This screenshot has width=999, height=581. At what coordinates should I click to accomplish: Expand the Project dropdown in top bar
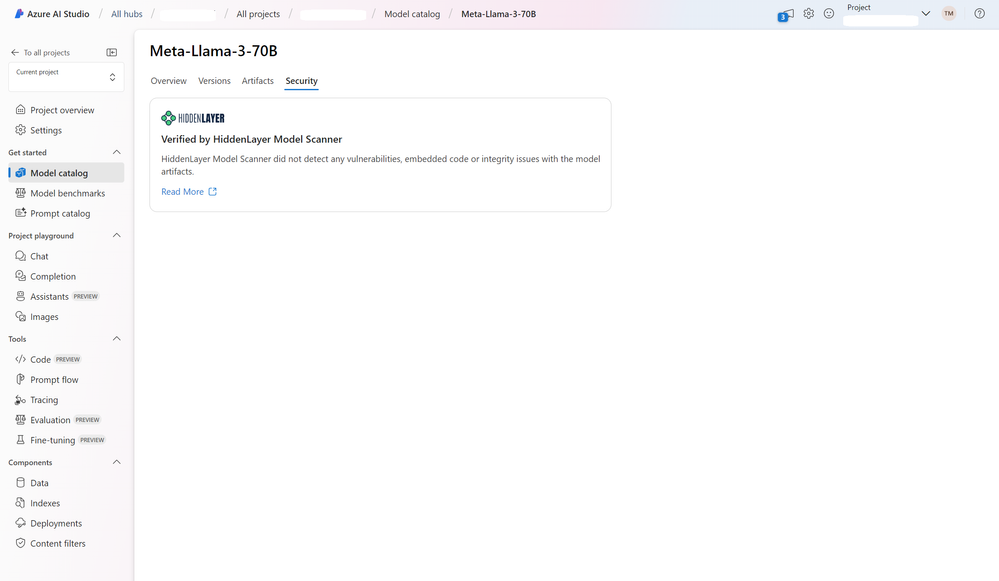926,13
